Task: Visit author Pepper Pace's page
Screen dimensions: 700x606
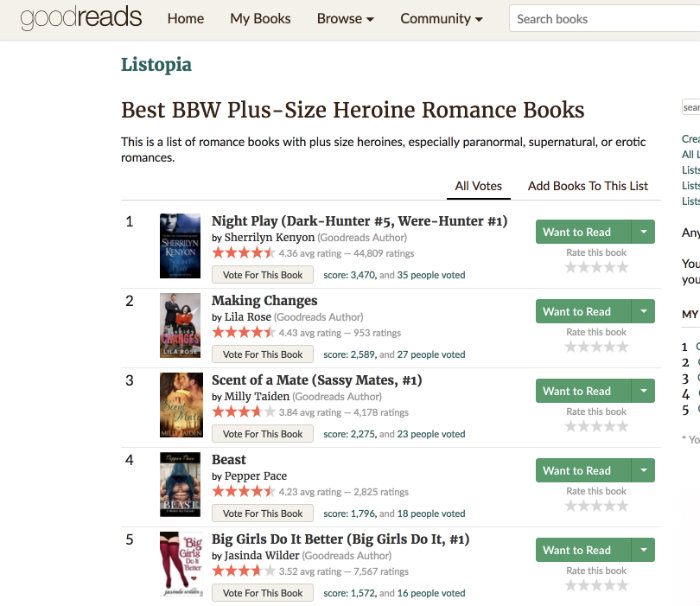Action: pyautogui.click(x=255, y=476)
